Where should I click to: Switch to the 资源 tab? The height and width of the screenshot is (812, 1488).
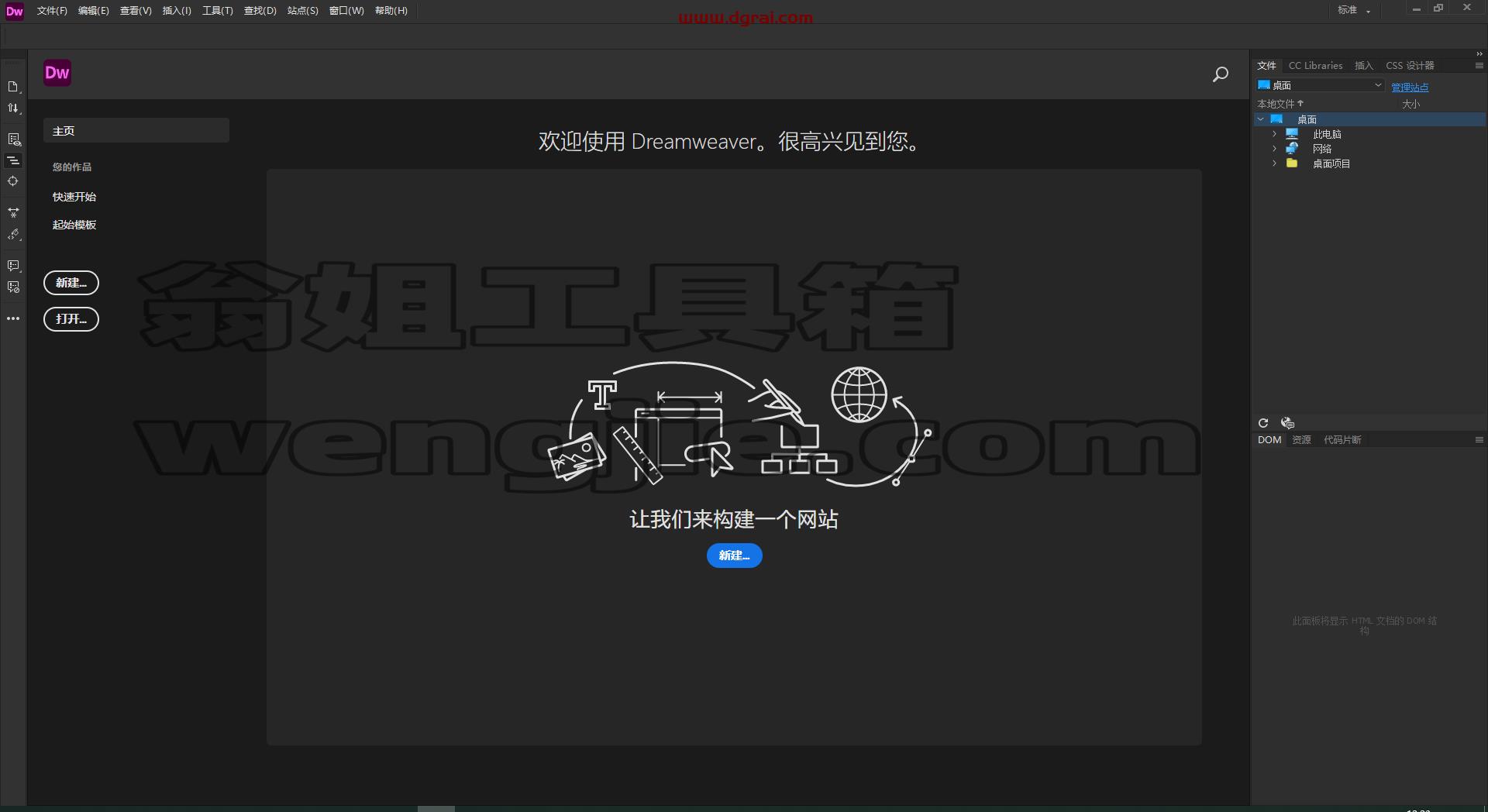click(x=1302, y=440)
